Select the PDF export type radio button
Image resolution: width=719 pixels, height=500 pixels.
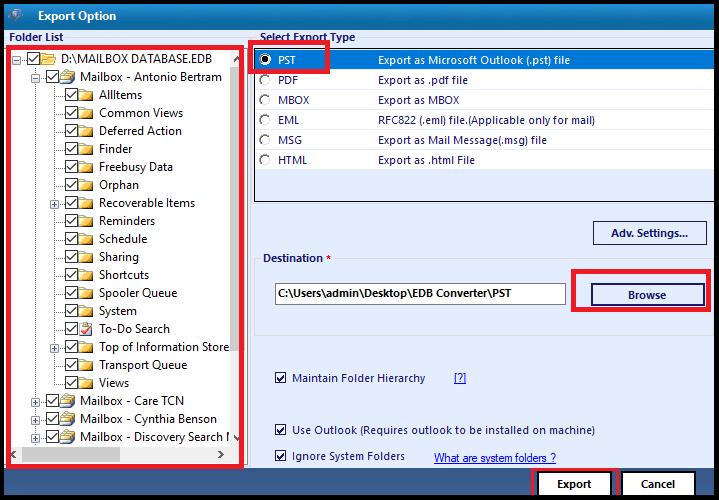point(265,80)
